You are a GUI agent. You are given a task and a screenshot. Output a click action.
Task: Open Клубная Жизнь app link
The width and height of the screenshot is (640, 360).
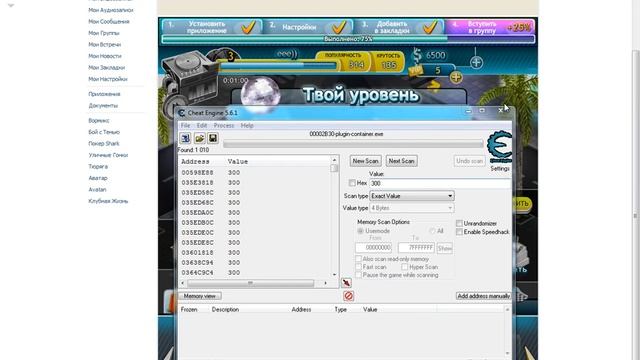pos(108,201)
